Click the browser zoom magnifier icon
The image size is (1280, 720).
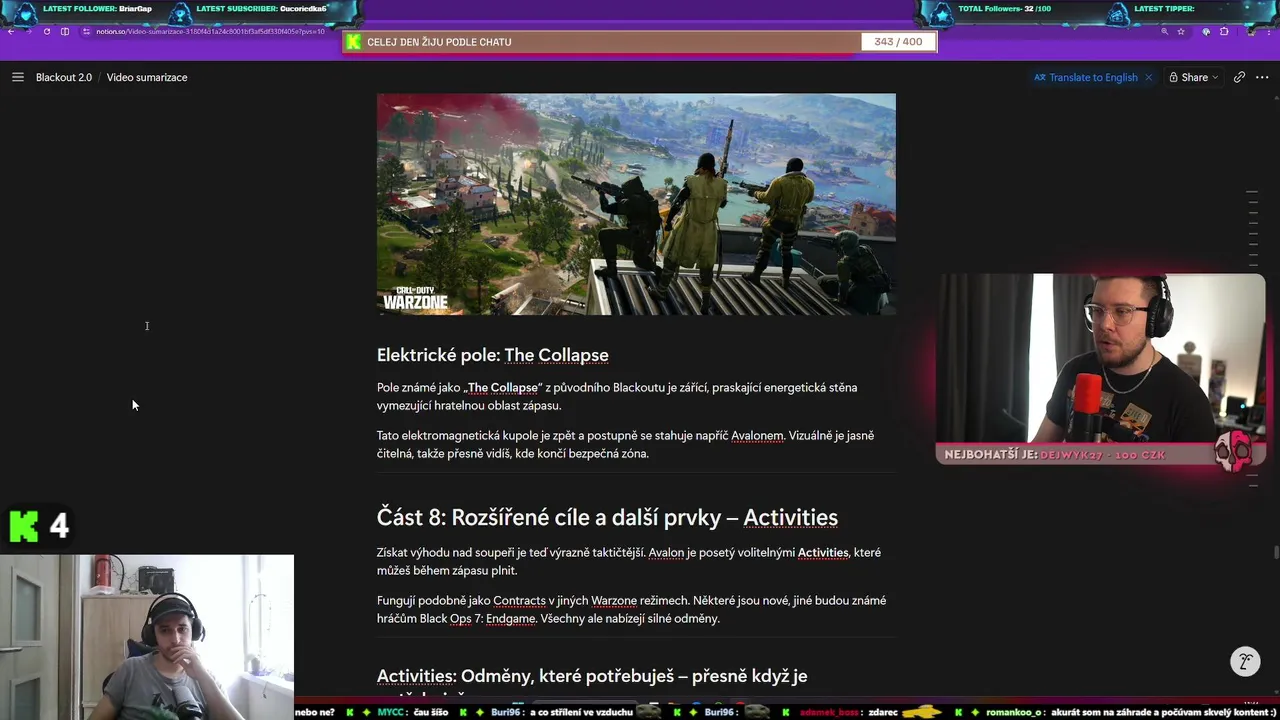1164,32
